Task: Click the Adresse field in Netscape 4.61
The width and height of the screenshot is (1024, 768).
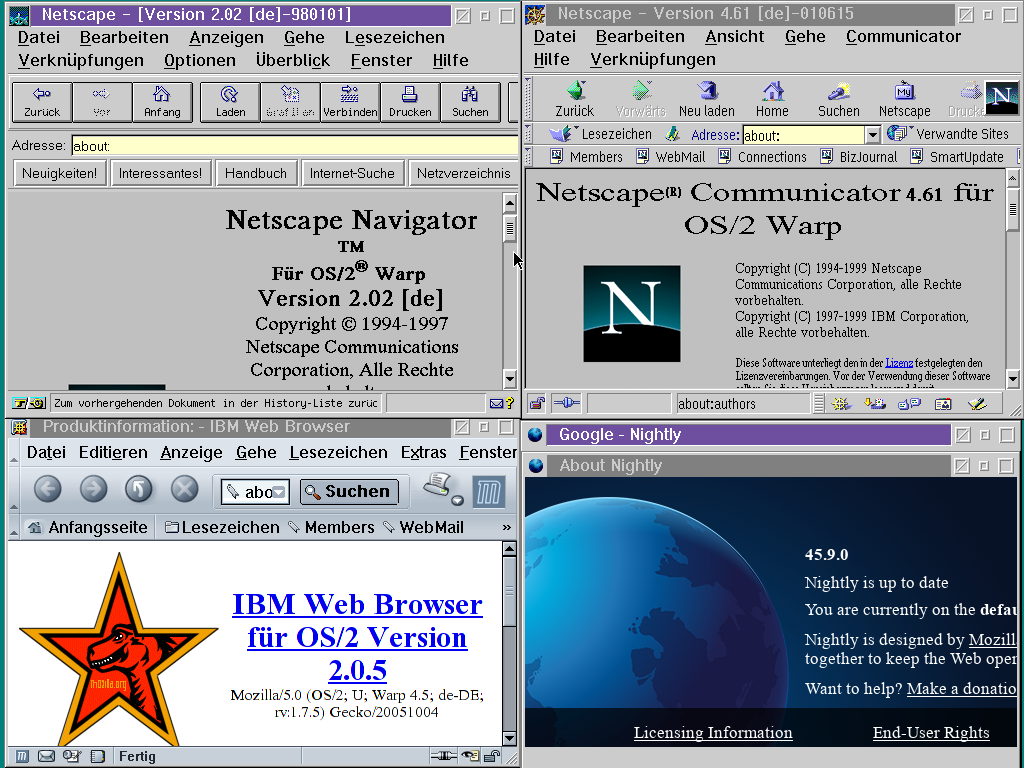Action: [x=804, y=135]
